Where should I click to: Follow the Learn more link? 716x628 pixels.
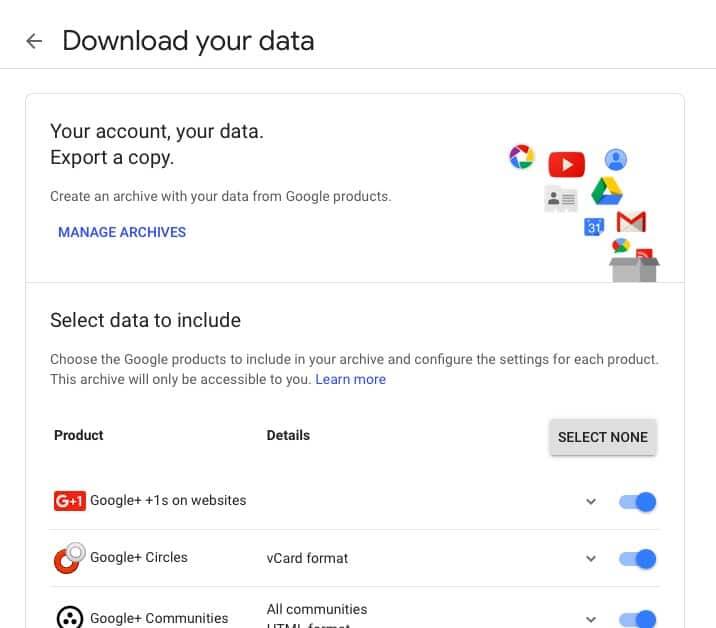[350, 379]
